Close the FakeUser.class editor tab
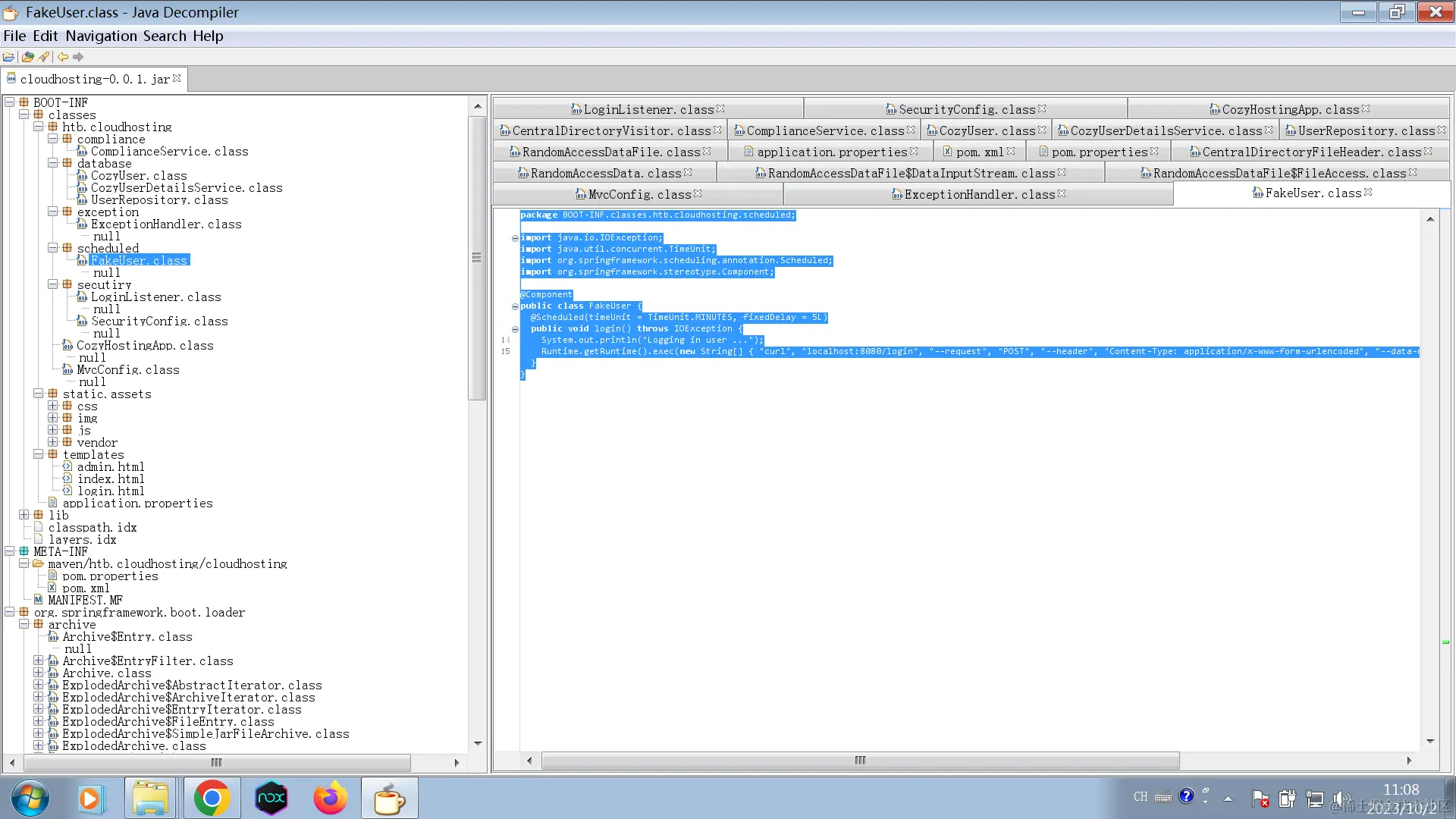 (1368, 193)
